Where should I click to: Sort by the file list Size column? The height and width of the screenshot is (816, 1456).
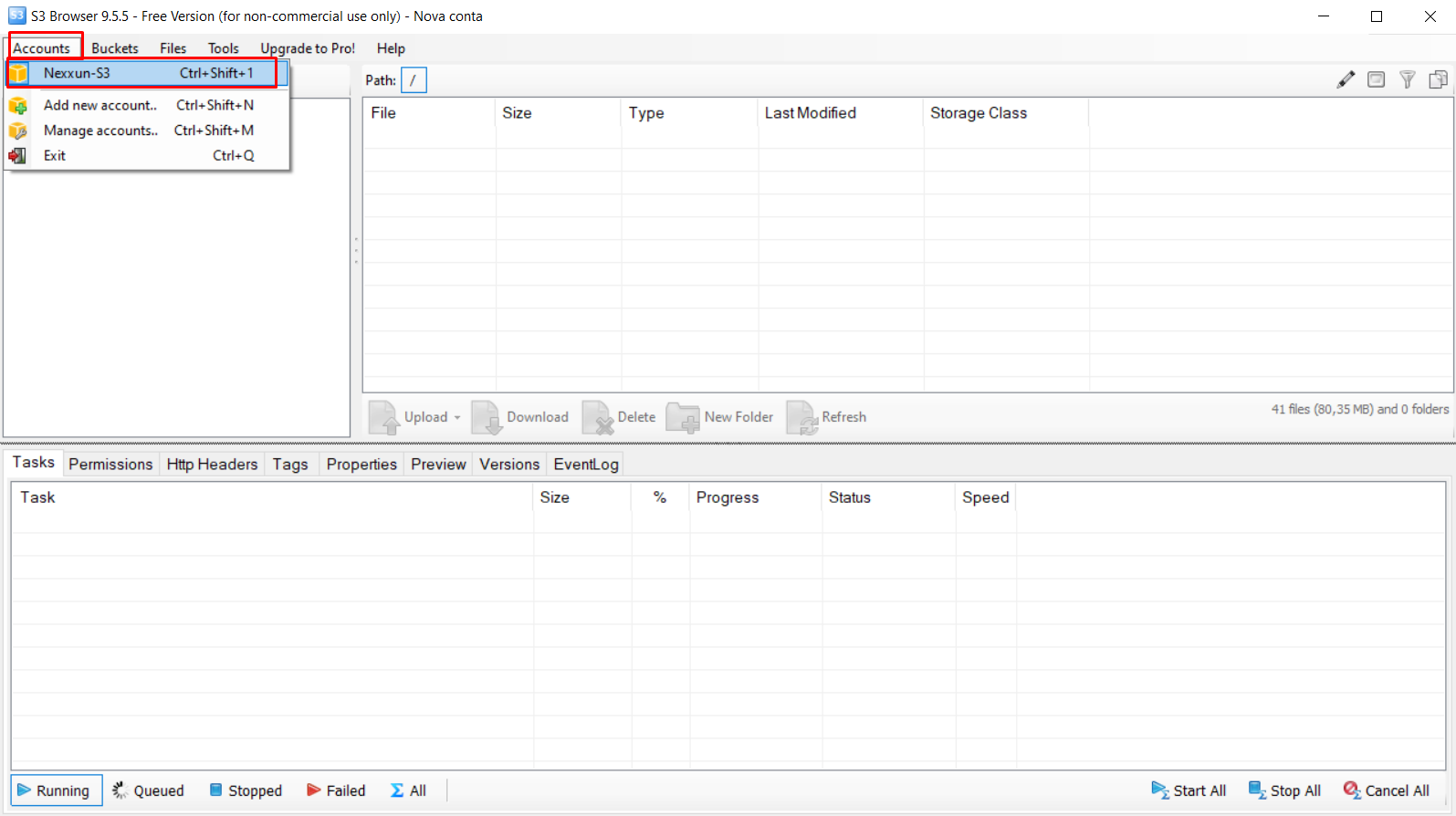558,113
